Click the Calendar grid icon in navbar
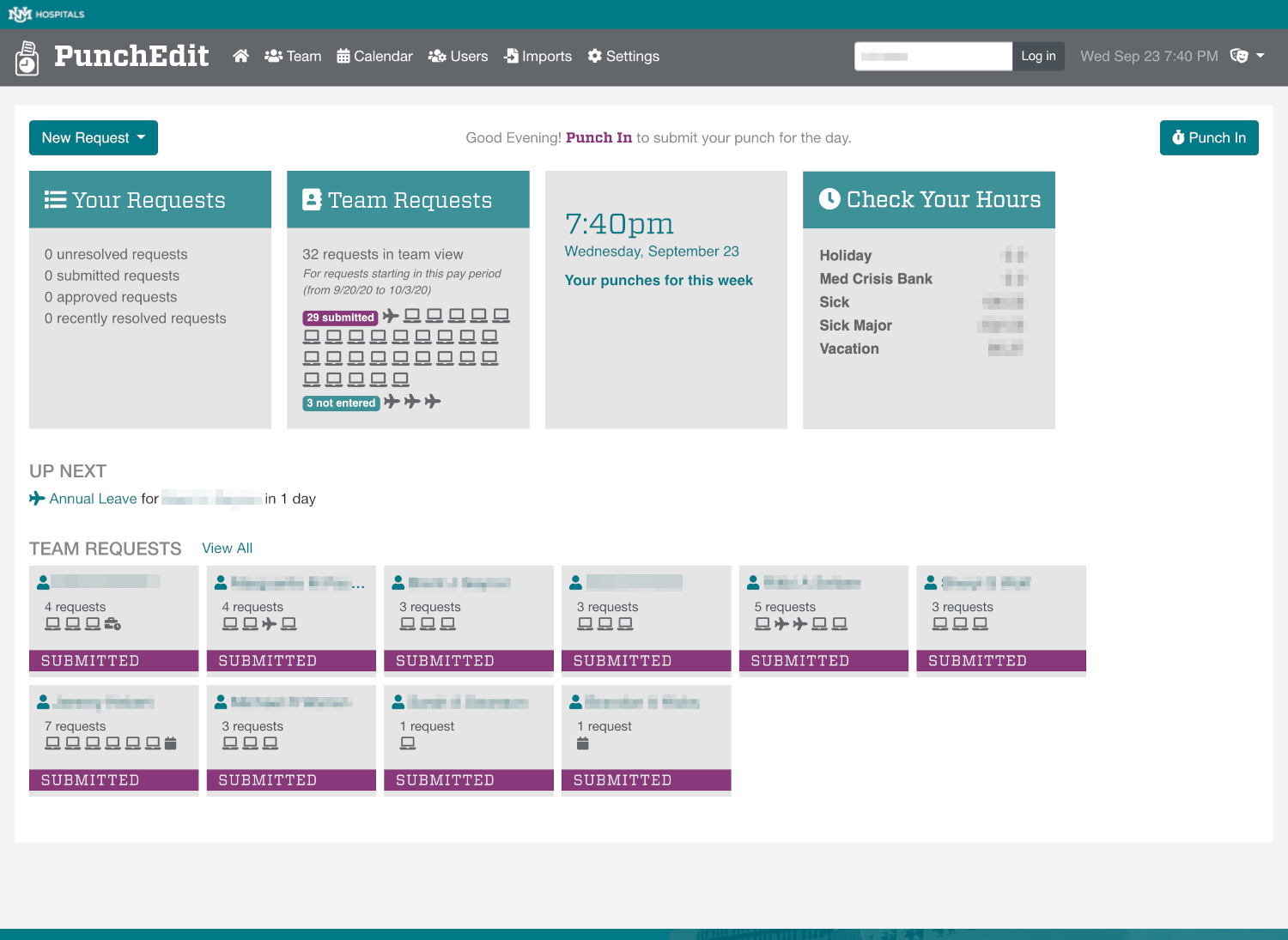This screenshot has height=940, width=1288. coord(343,56)
